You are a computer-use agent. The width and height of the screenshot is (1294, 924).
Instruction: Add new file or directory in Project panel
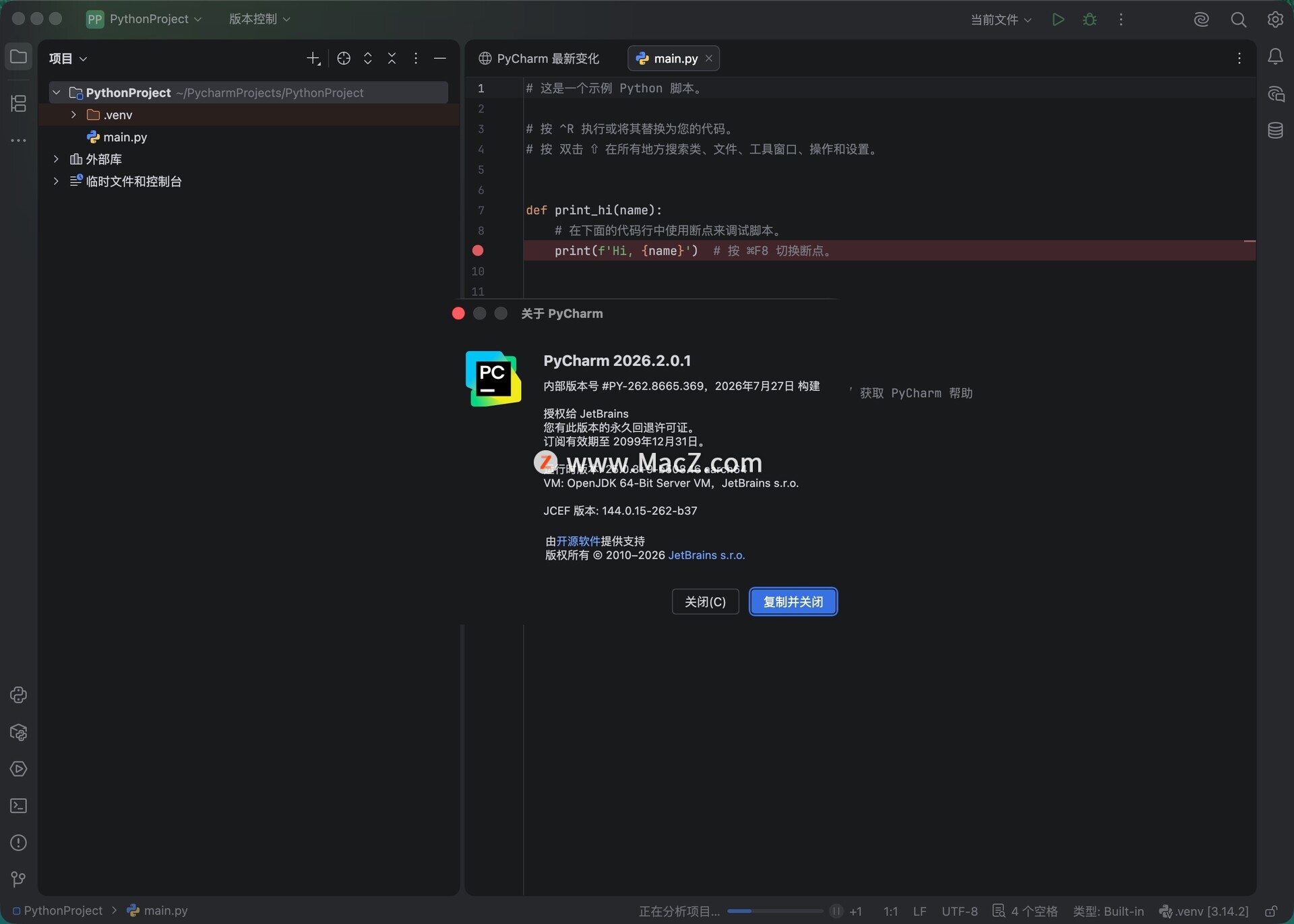coord(313,59)
